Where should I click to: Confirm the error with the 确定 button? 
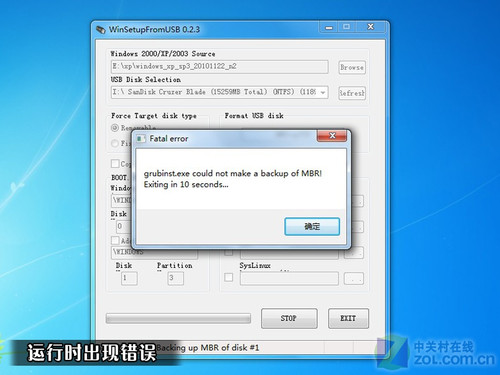point(312,227)
